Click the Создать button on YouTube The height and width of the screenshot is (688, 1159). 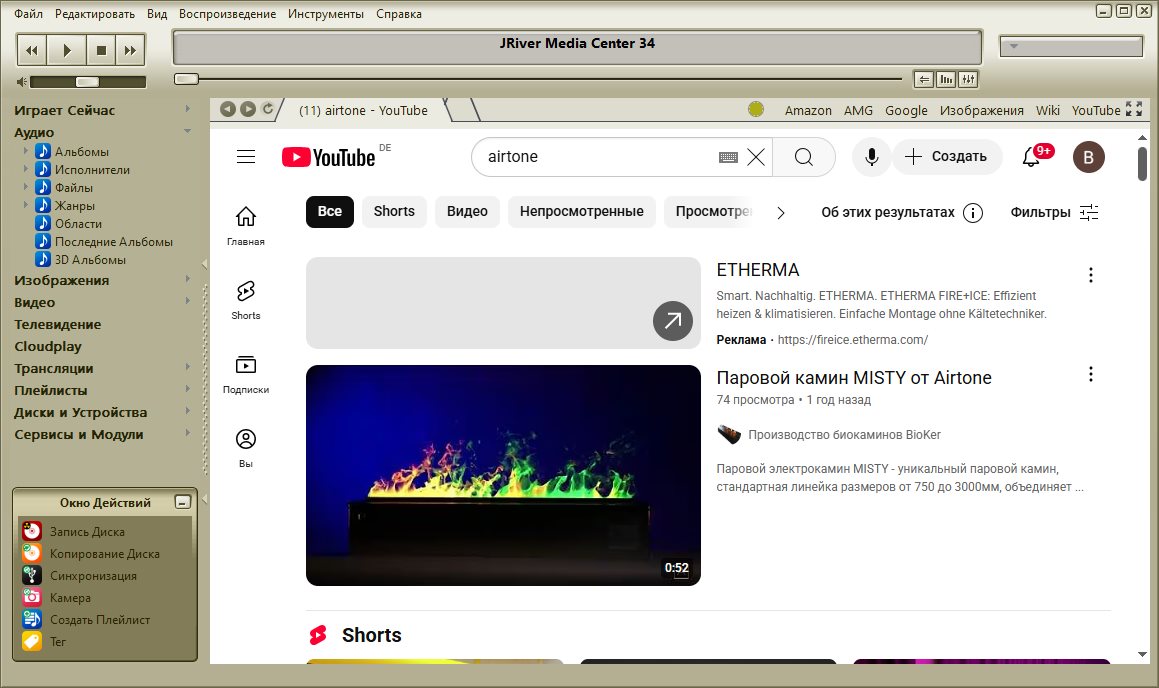[x=947, y=157]
